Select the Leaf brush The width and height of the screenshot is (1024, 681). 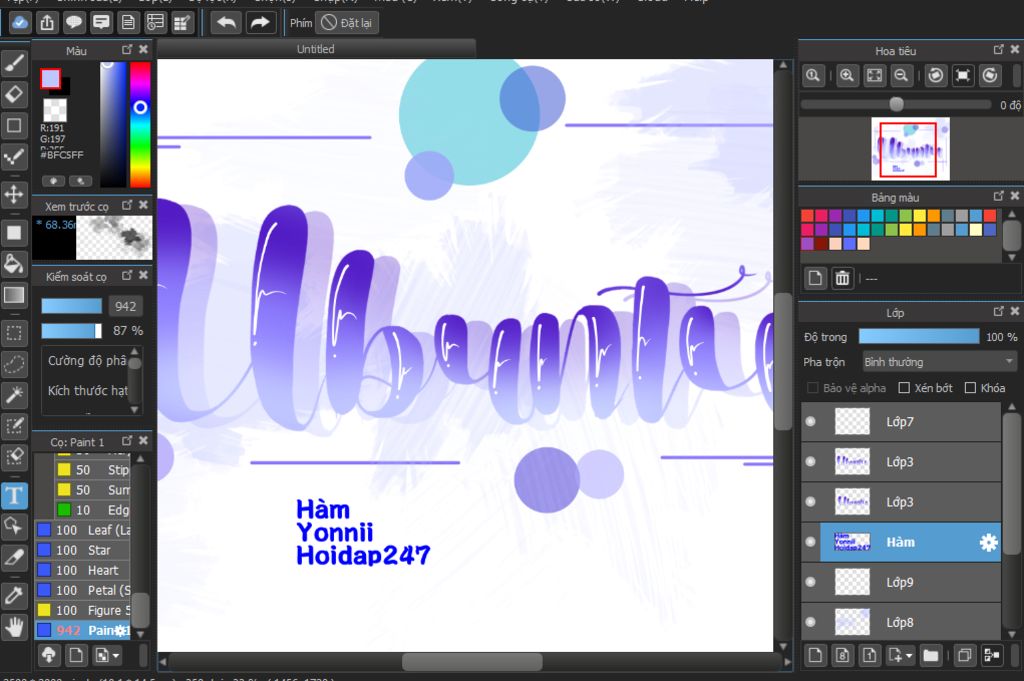(x=83, y=530)
